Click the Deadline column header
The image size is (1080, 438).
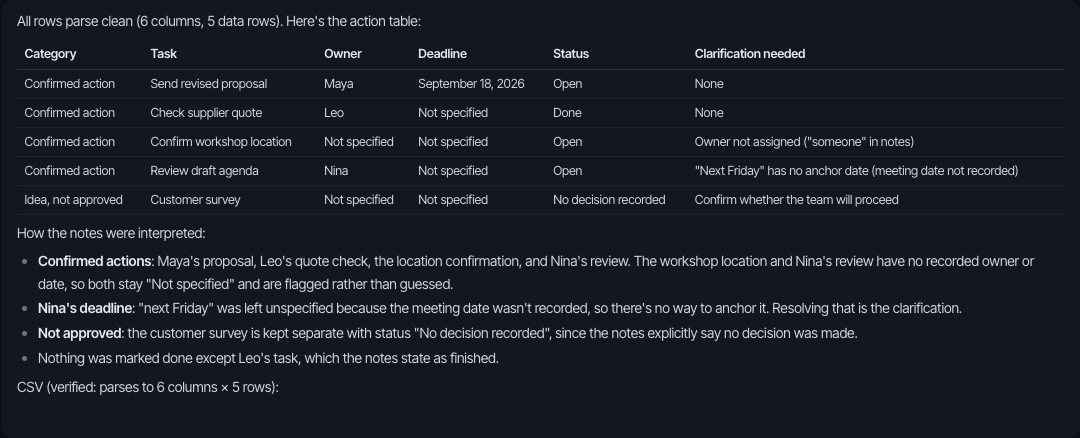pyautogui.click(x=442, y=54)
